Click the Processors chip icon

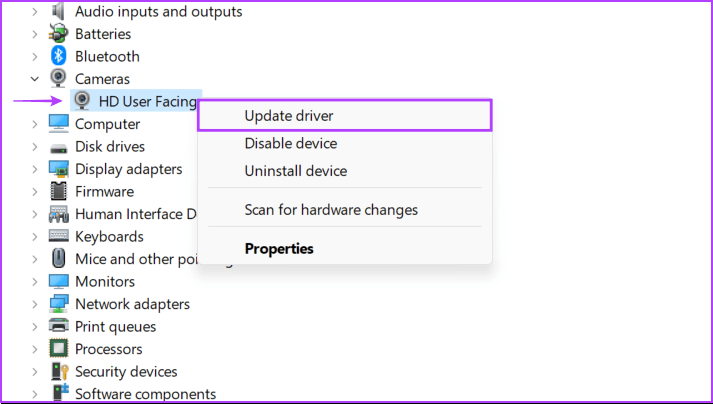(x=59, y=349)
